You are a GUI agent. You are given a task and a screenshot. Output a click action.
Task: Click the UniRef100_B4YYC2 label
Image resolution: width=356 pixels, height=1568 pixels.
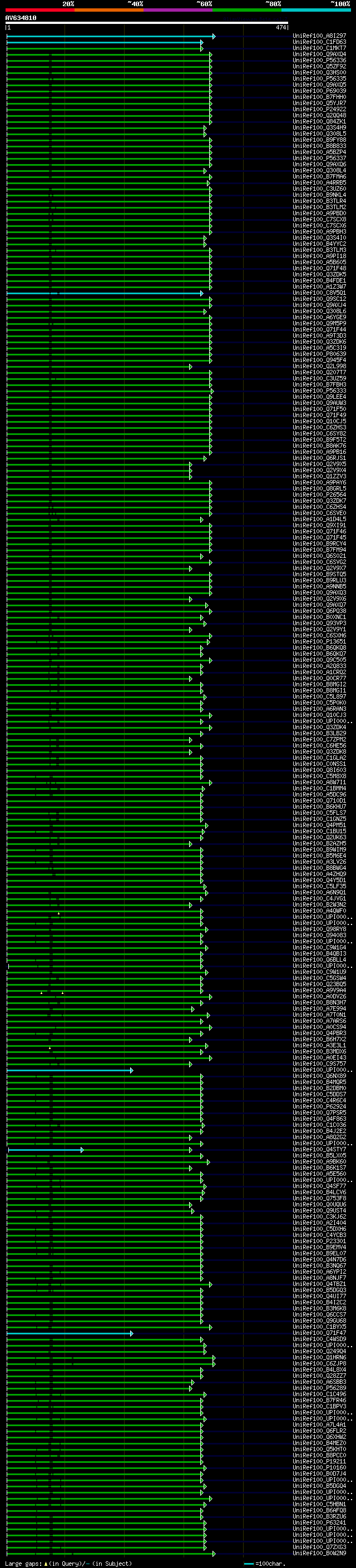(319, 244)
